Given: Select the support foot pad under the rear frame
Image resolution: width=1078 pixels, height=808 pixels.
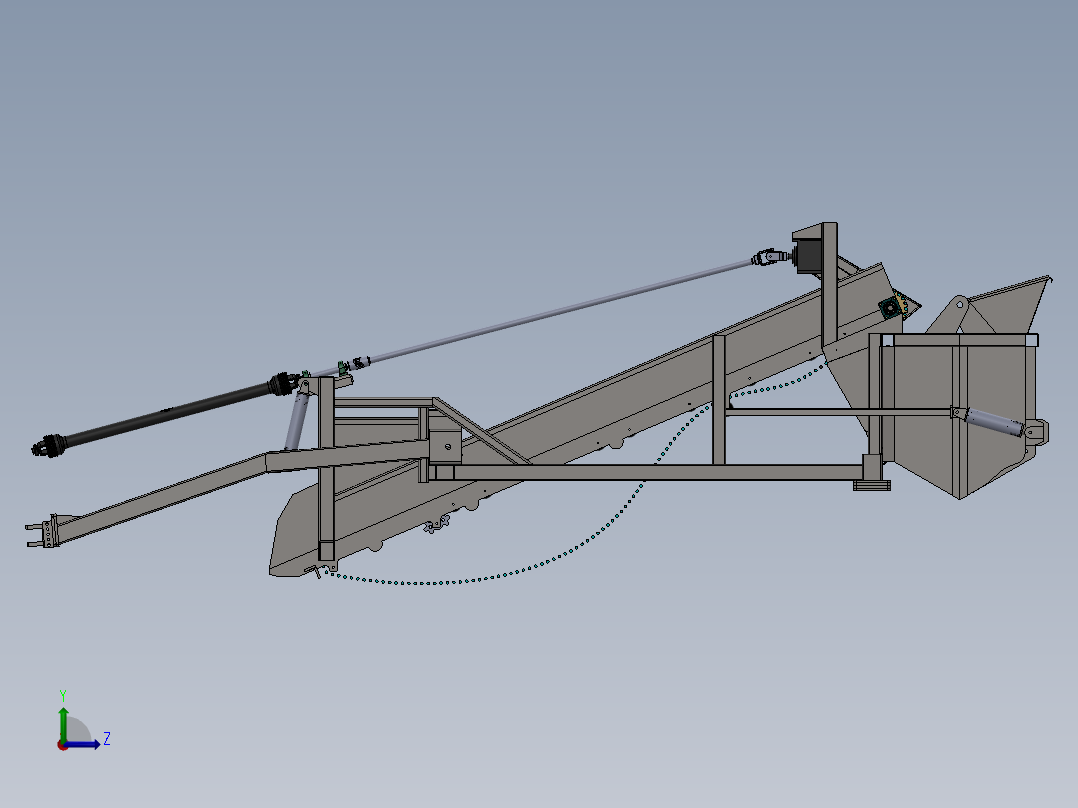Looking at the screenshot, I should 872,485.
